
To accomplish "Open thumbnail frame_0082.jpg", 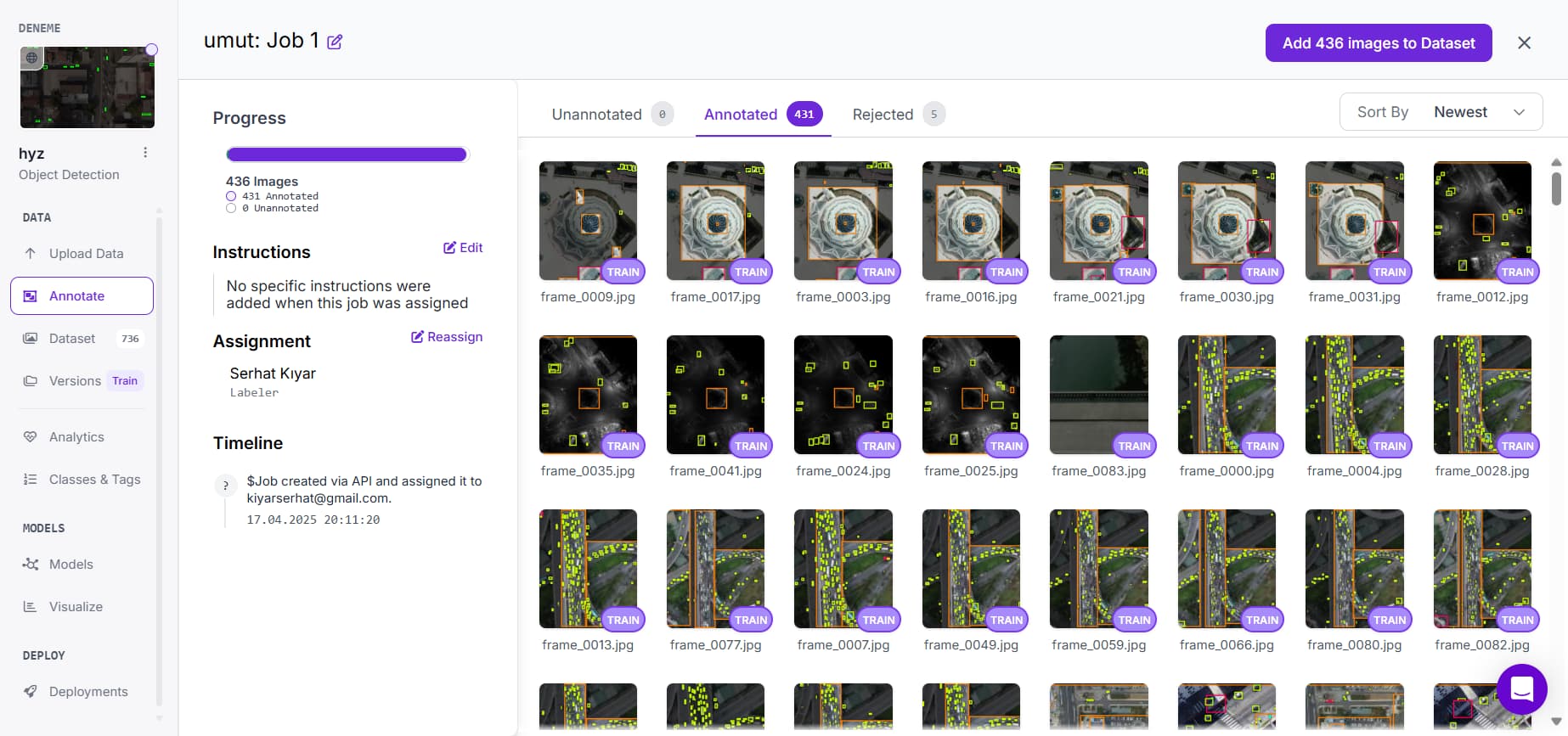I will pos(1482,569).
